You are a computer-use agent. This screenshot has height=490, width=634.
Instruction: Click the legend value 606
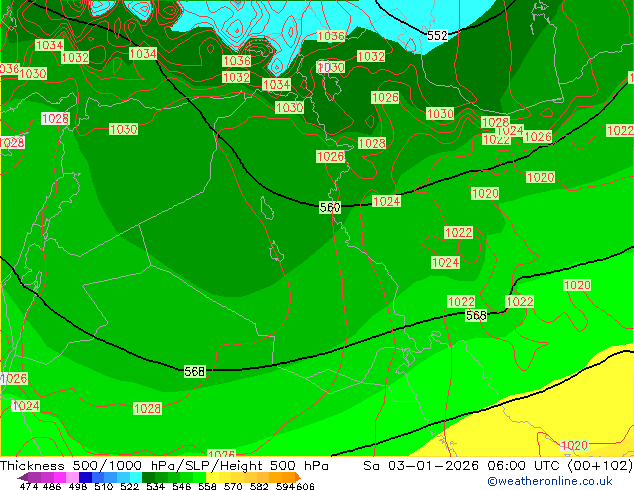(x=305, y=486)
